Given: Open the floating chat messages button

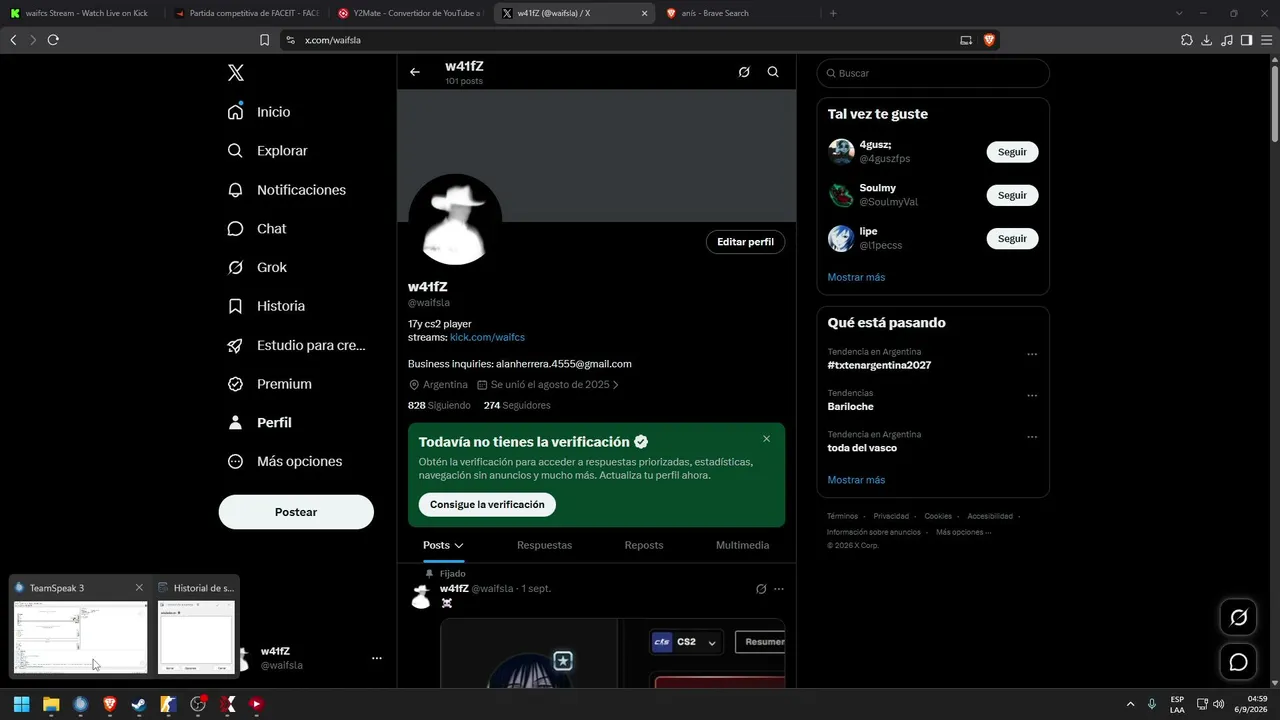Looking at the screenshot, I should coord(1238,662).
